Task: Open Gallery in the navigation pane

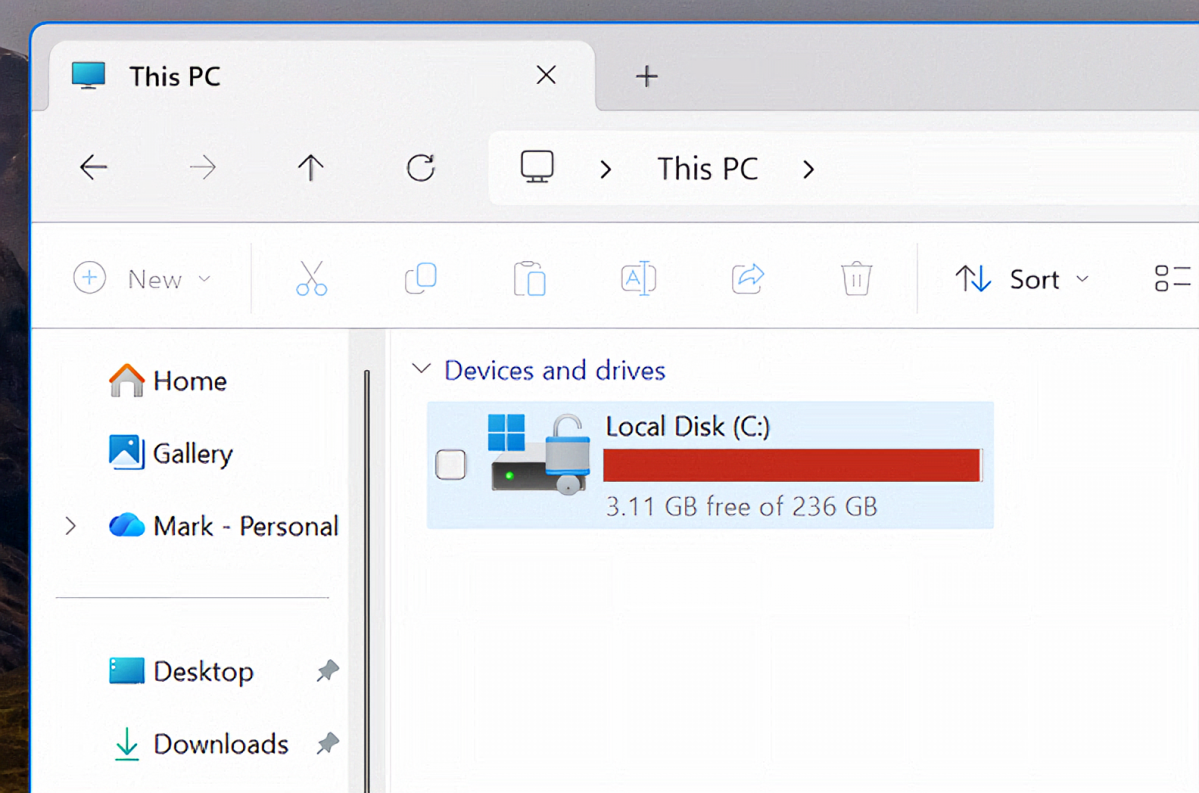Action: pyautogui.click(x=193, y=453)
